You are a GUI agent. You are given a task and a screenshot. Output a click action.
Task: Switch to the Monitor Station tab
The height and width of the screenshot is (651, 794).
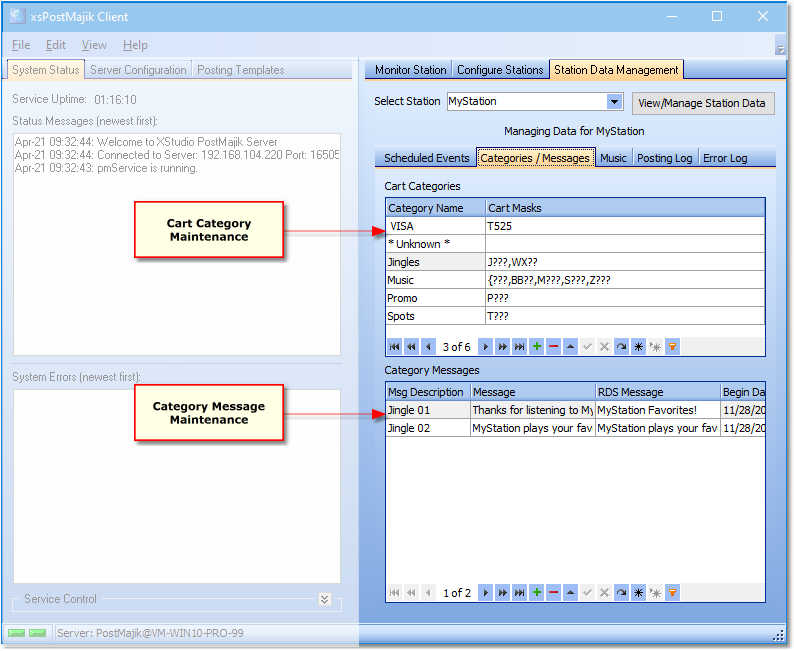click(x=411, y=70)
